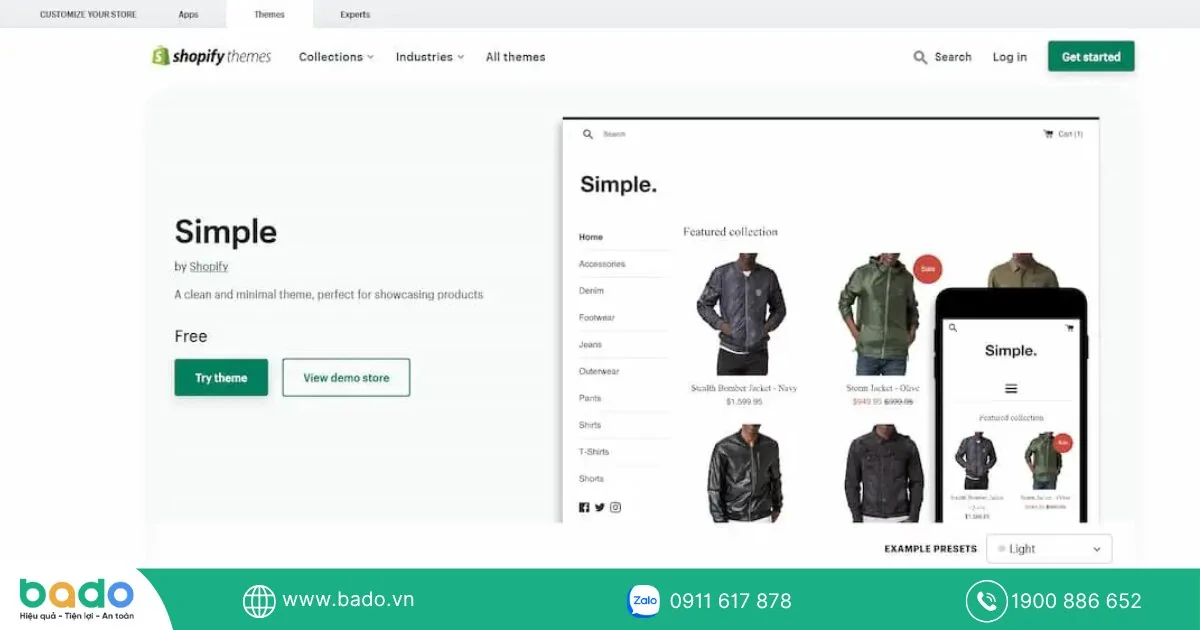Screen dimensions: 1200x630
Task: Click the search magnifier icon in header
Action: [x=920, y=57]
